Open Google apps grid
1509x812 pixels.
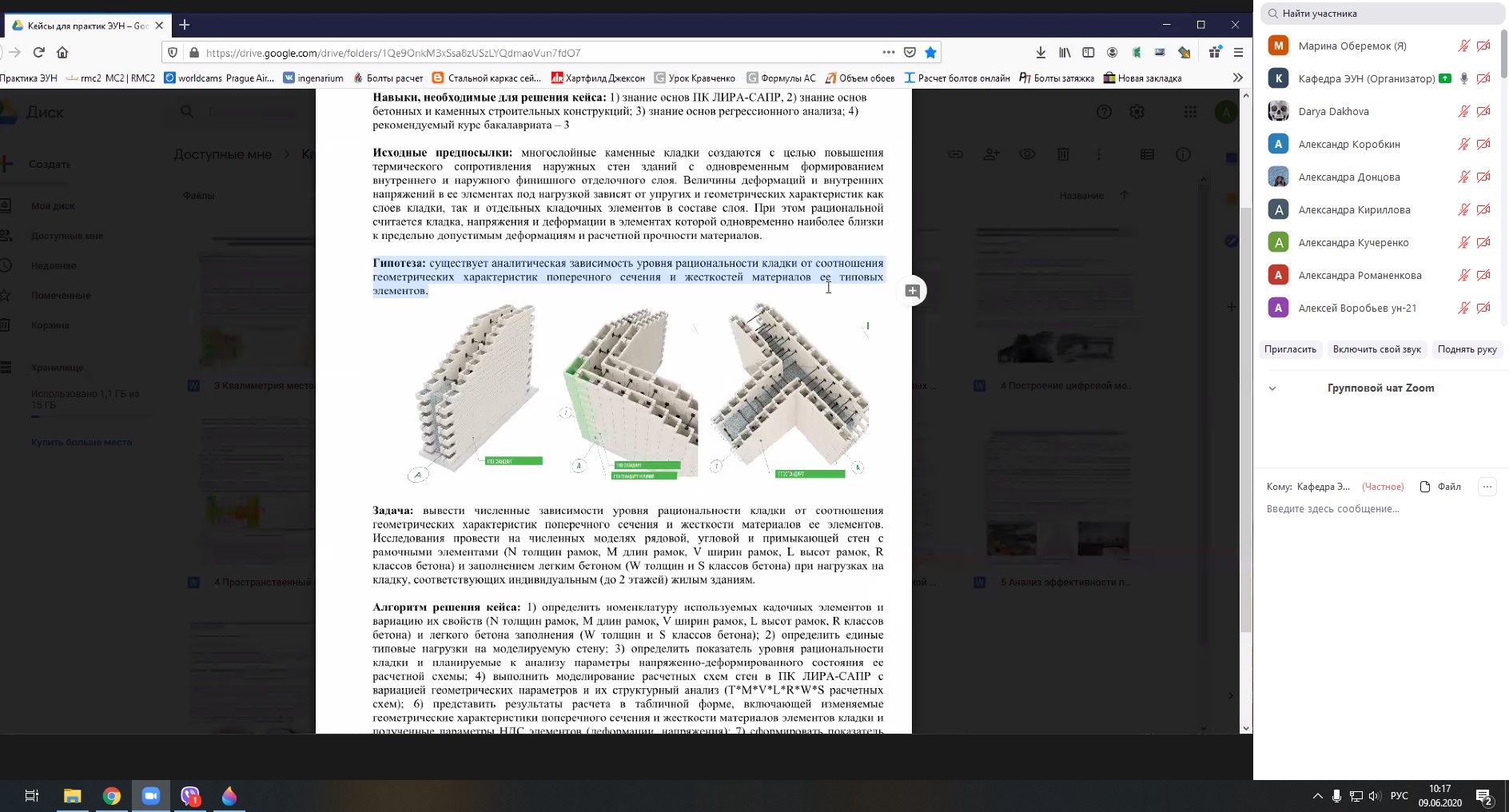point(1190,112)
